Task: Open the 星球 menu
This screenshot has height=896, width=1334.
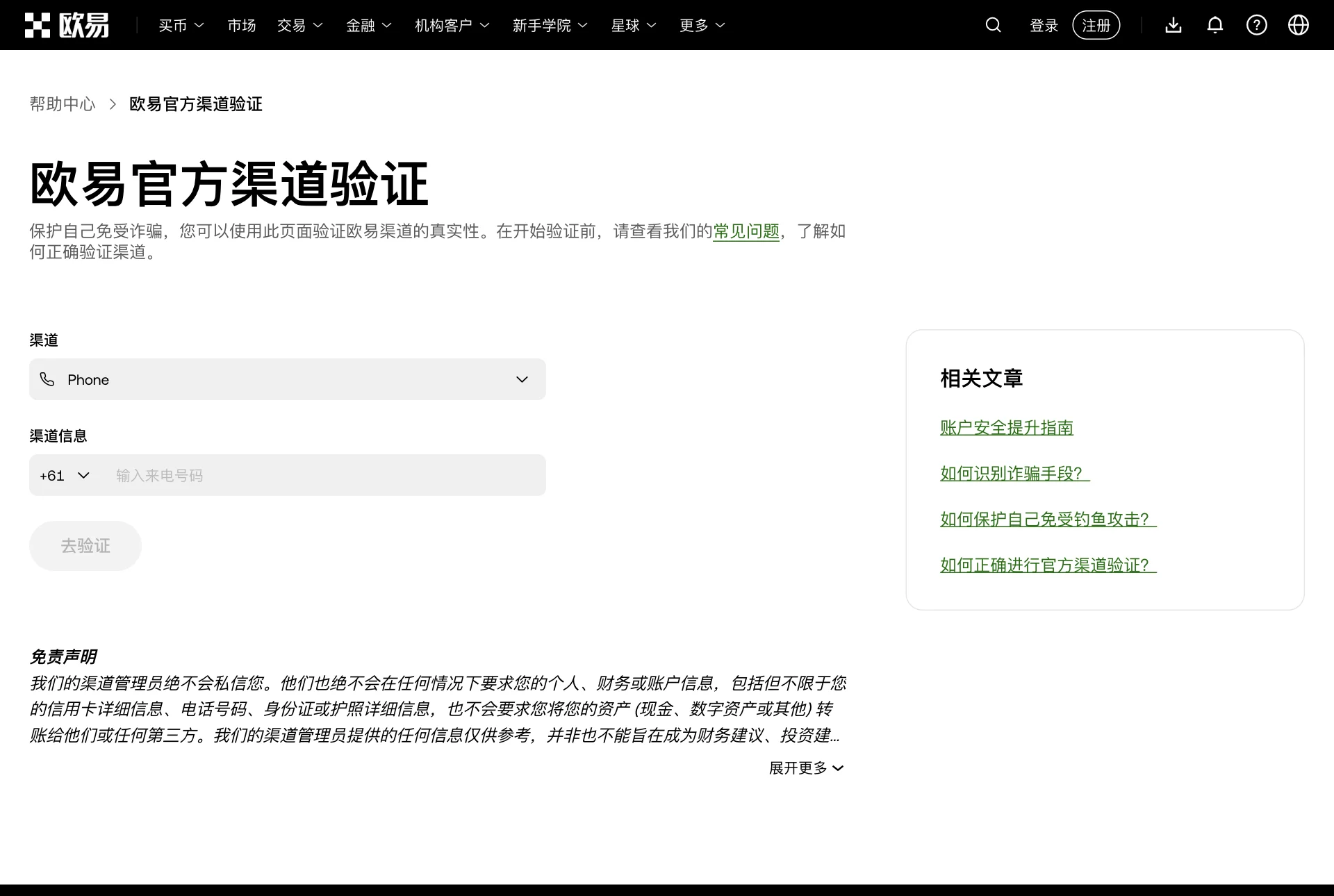Action: pyautogui.click(x=634, y=26)
